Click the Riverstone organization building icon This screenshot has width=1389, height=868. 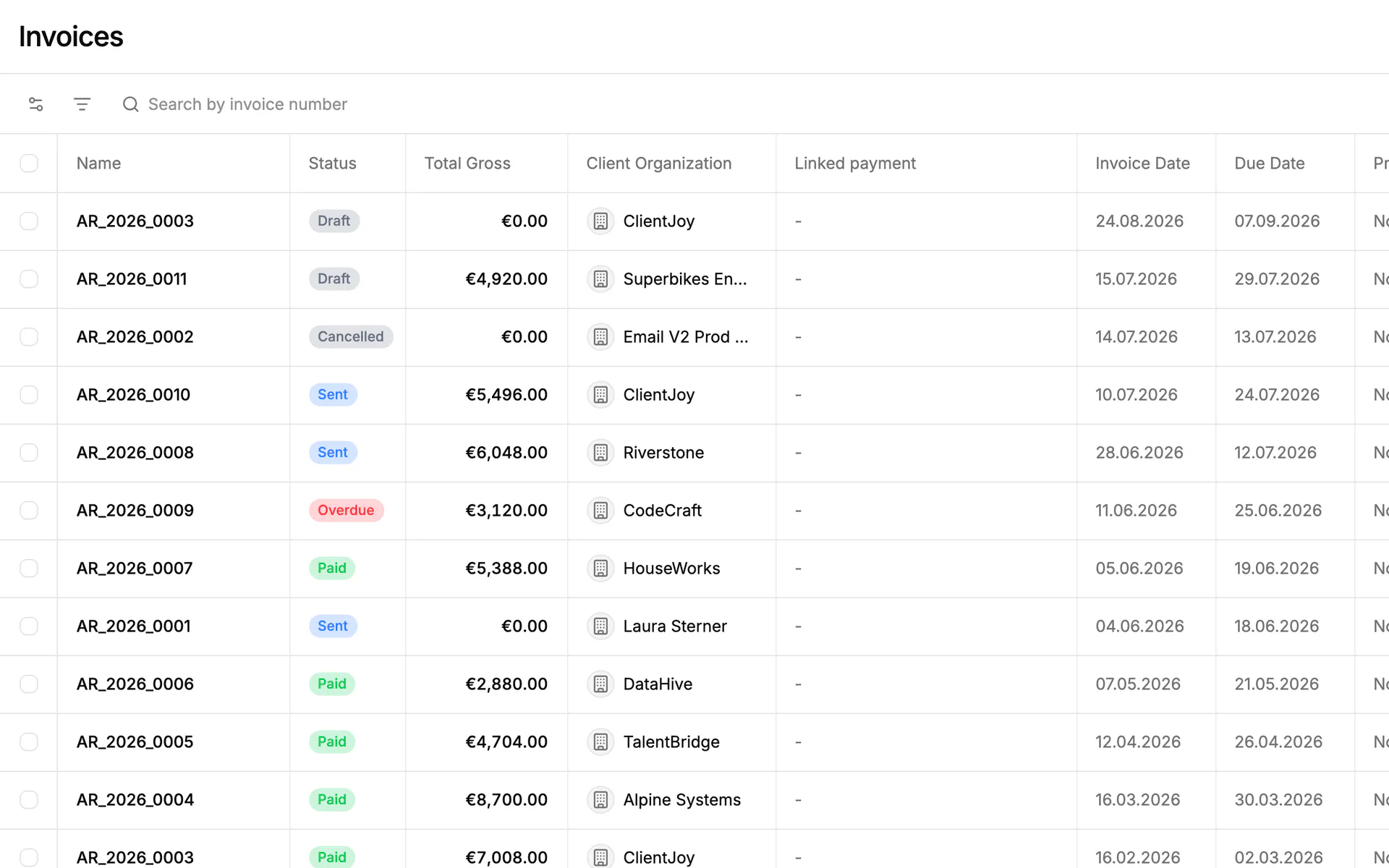(600, 453)
